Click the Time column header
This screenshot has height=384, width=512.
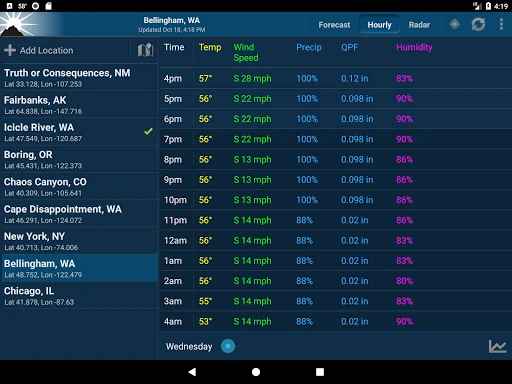(174, 47)
